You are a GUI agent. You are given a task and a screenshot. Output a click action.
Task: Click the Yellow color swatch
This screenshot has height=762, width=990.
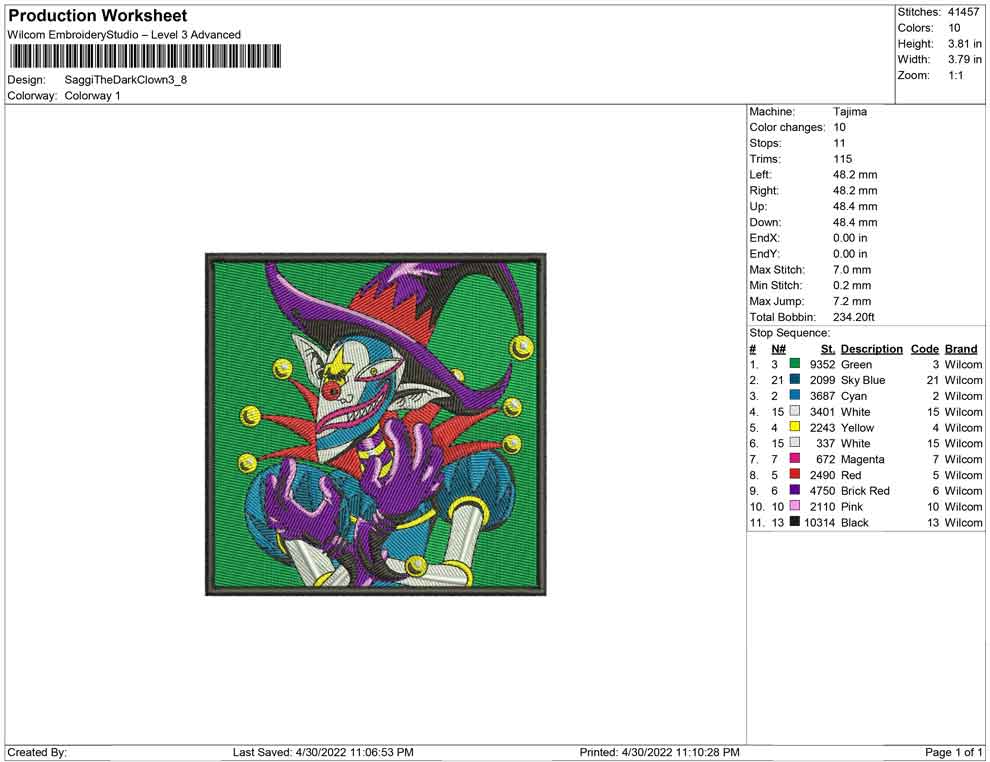[x=794, y=427]
